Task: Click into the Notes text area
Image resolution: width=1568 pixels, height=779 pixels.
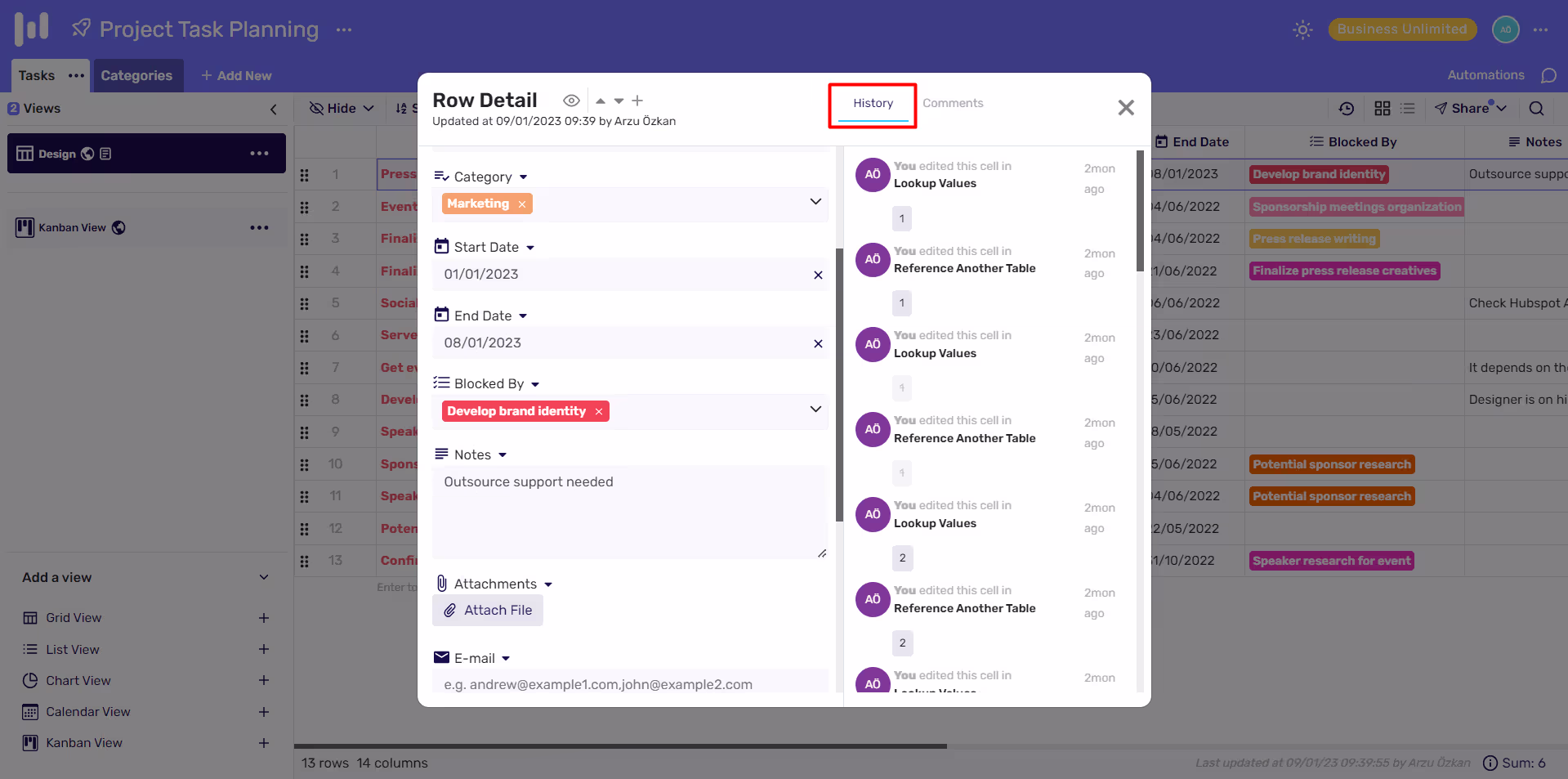Action: pos(630,513)
